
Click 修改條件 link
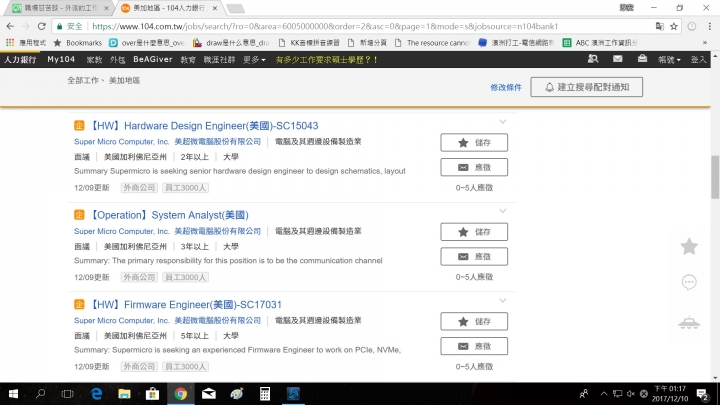506,87
